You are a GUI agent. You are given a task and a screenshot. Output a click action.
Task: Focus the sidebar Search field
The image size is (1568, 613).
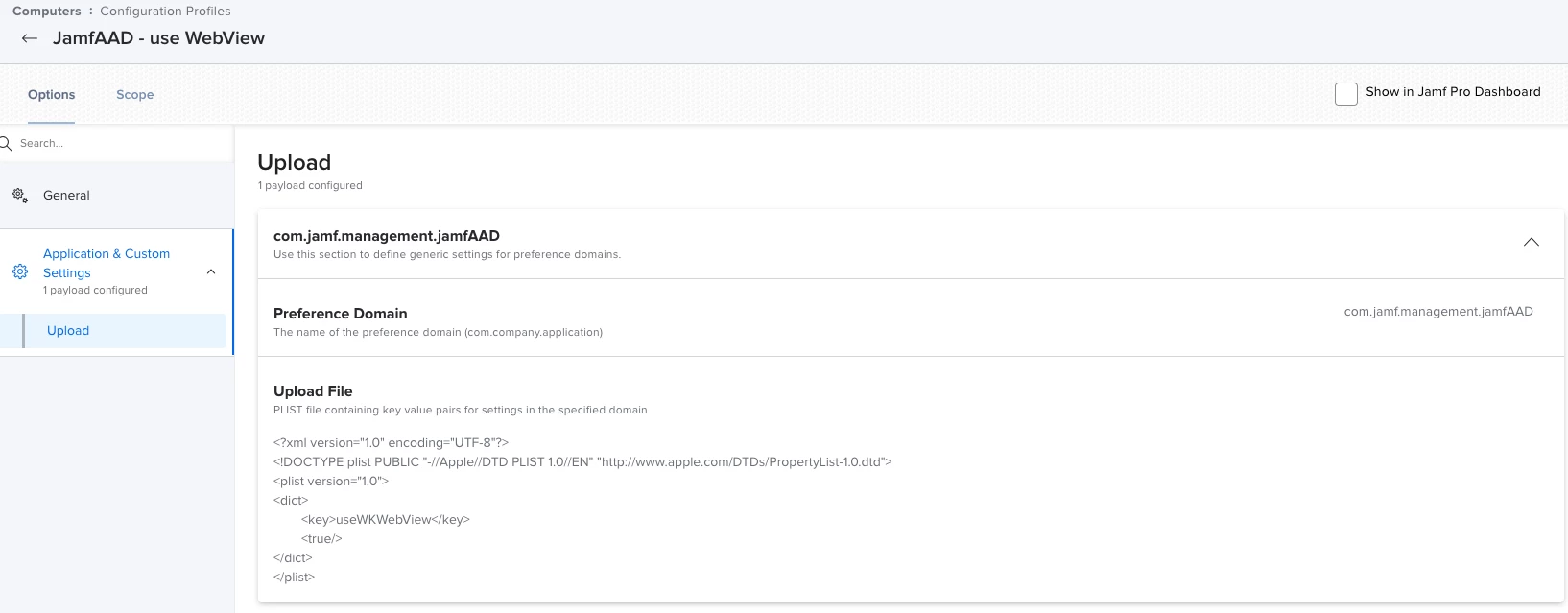pos(115,143)
